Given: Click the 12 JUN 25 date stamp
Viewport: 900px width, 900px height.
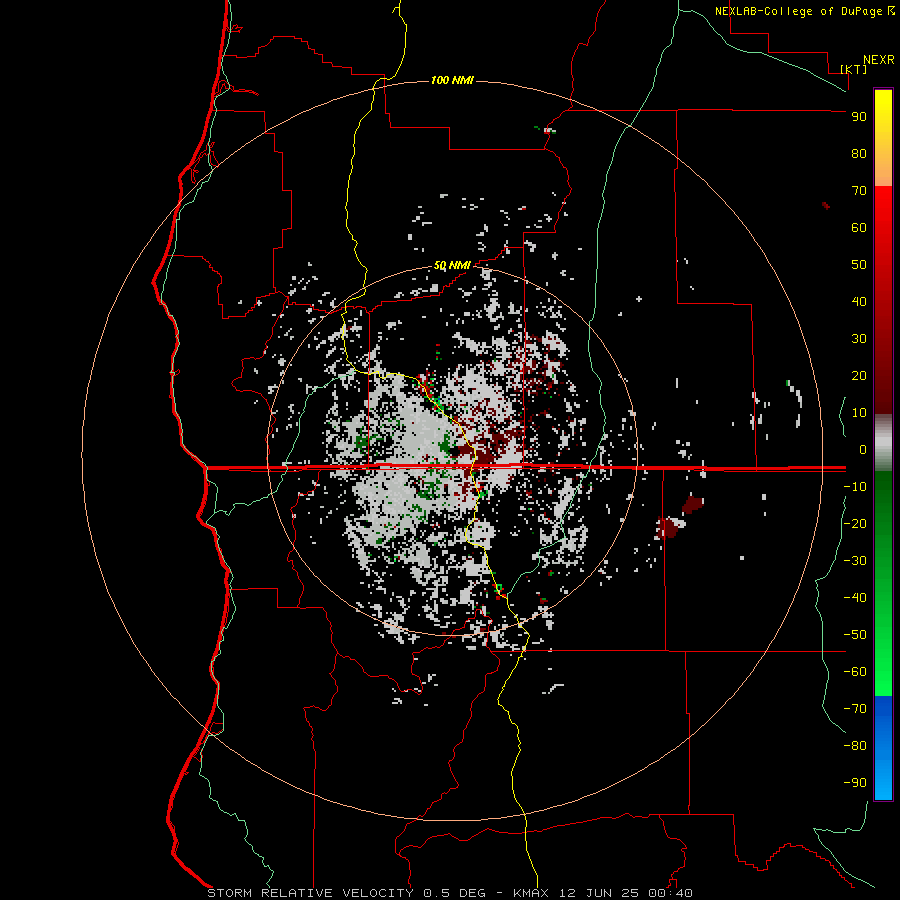Looking at the screenshot, I should tap(598, 893).
